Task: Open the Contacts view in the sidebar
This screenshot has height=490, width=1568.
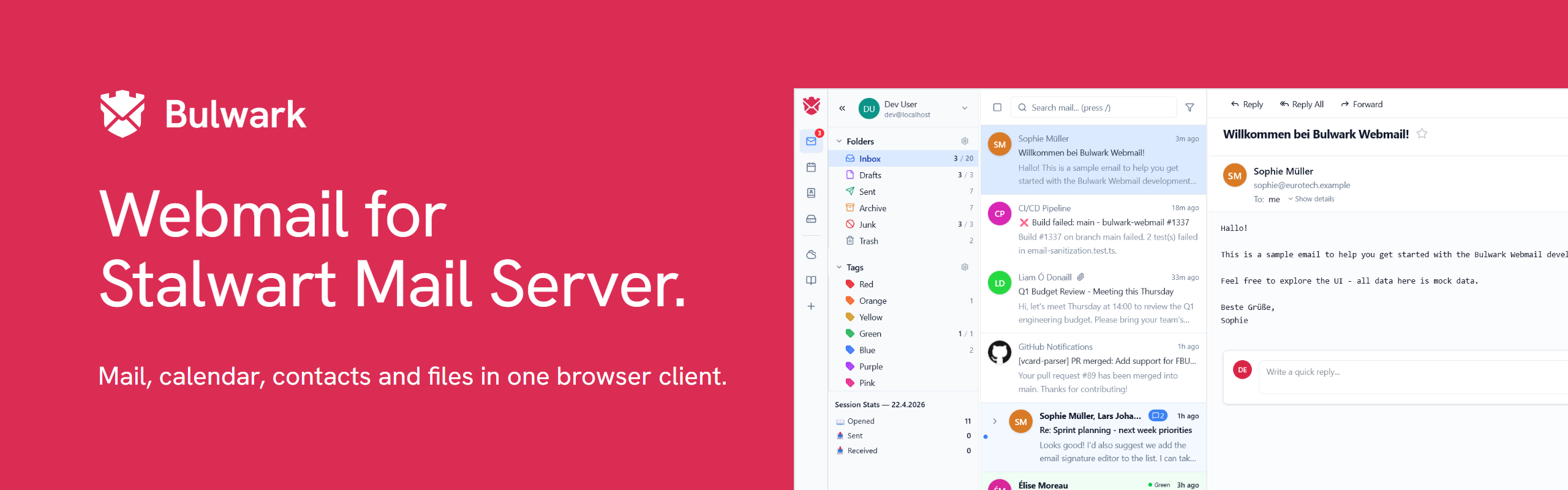Action: click(x=811, y=193)
